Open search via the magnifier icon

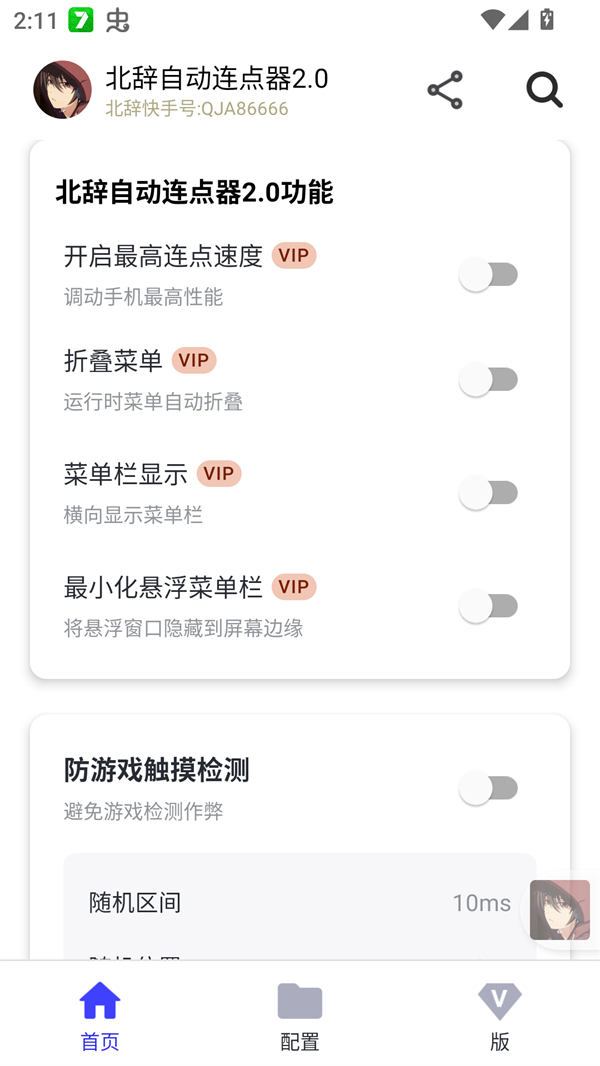pyautogui.click(x=544, y=89)
